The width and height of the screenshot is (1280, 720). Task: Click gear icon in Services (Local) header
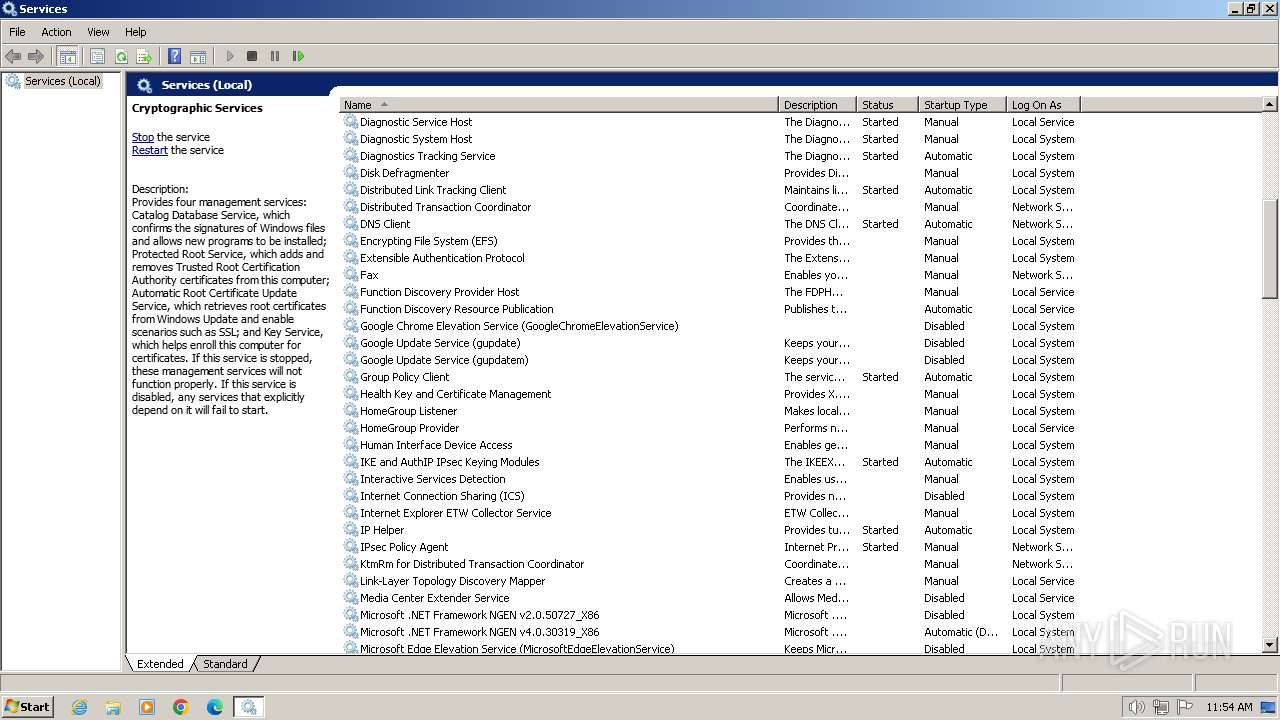coord(145,85)
